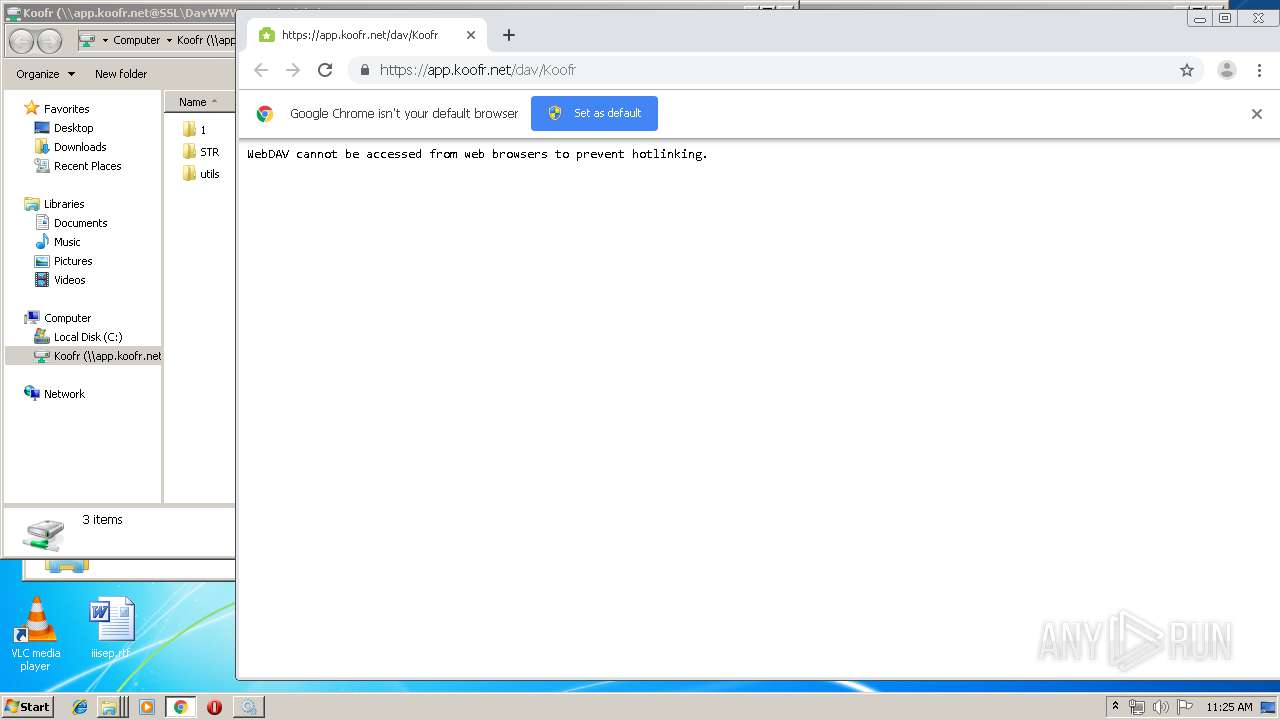Select the app.koofr.net/dav/Koofr tab
Image resolution: width=1280 pixels, height=720 pixels.
point(367,35)
